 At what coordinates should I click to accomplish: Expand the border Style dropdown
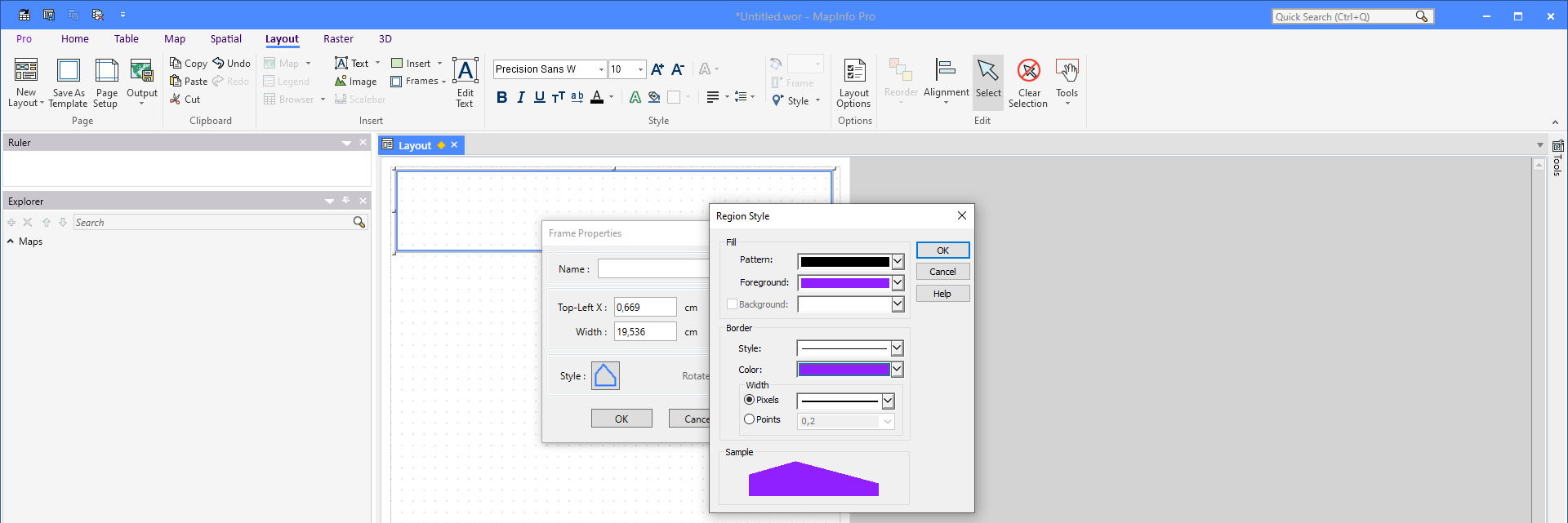pos(897,348)
